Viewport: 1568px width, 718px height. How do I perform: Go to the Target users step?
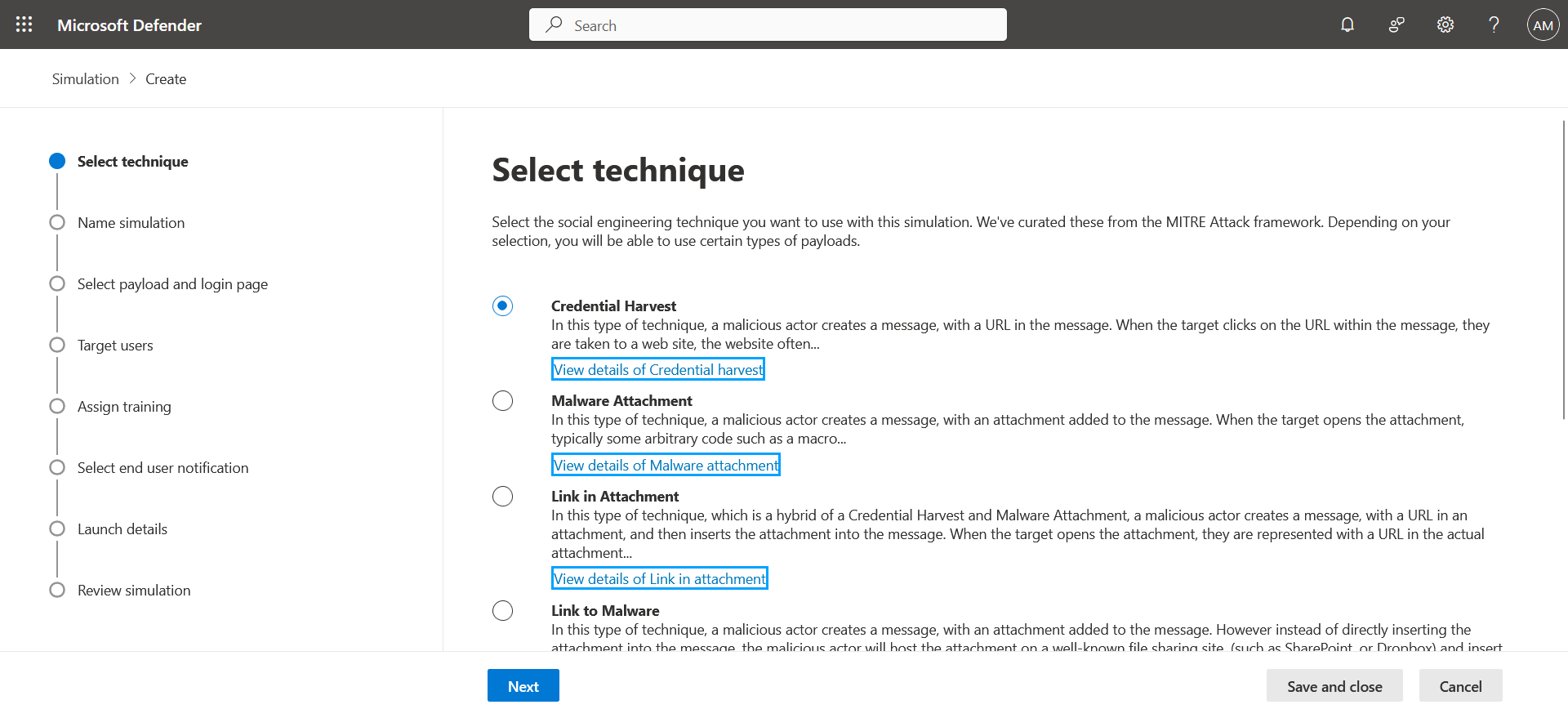tap(115, 345)
